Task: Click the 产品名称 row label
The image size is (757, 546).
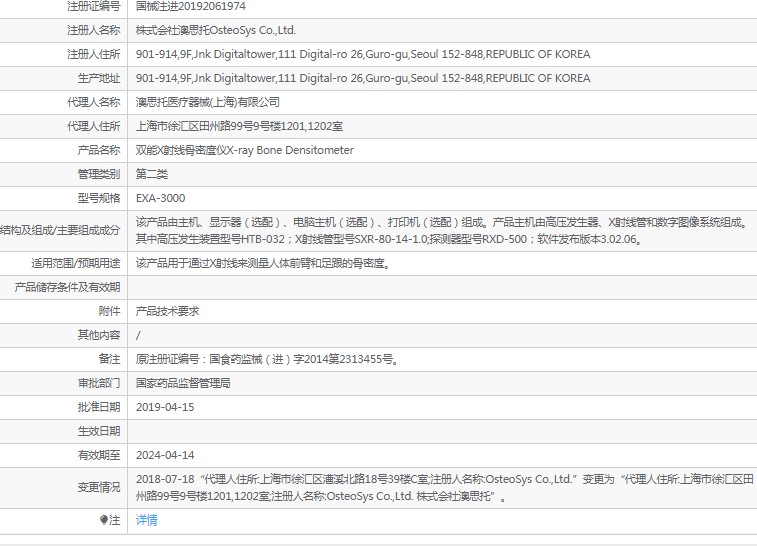Action: [98, 150]
